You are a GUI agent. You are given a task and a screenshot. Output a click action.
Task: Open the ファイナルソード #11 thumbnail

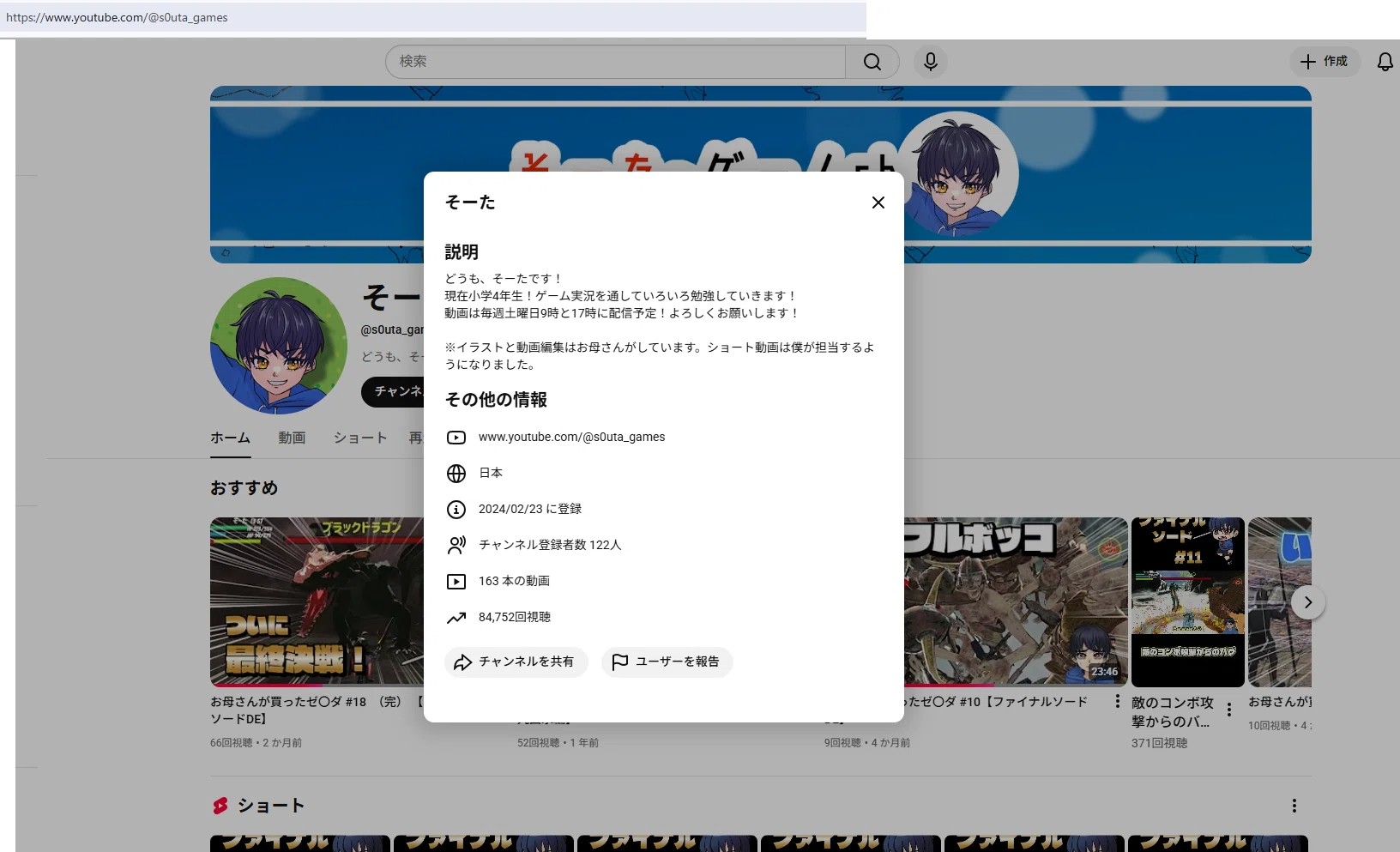coord(1187,601)
